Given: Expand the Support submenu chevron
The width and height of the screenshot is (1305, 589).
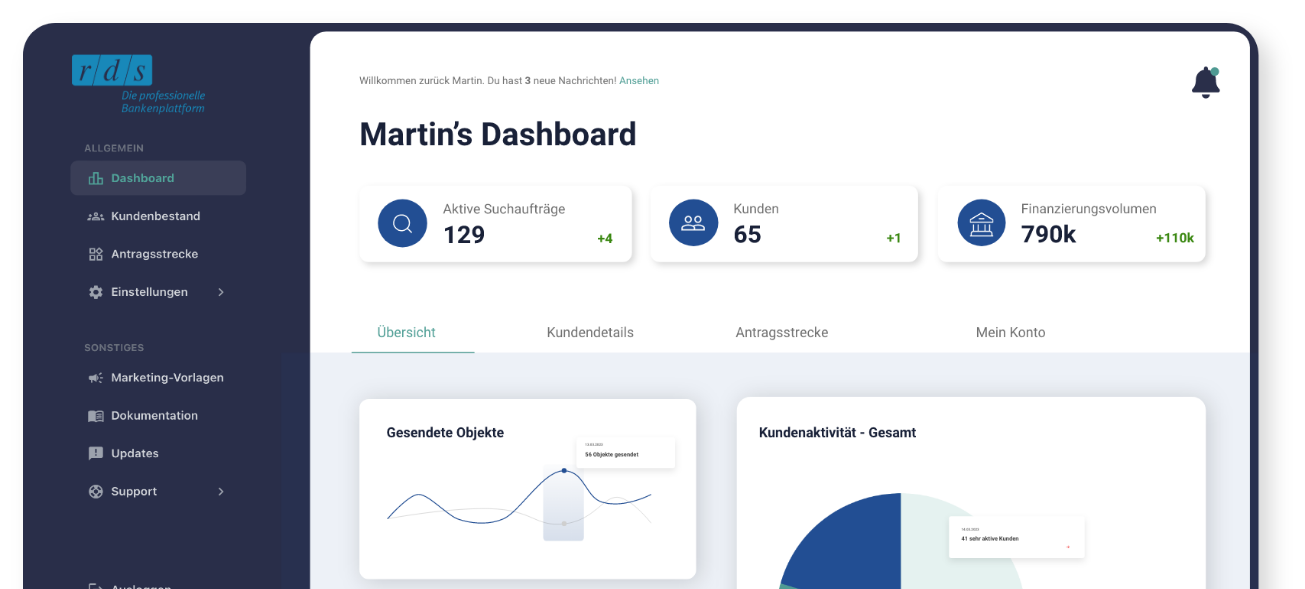Looking at the screenshot, I should click(x=221, y=492).
